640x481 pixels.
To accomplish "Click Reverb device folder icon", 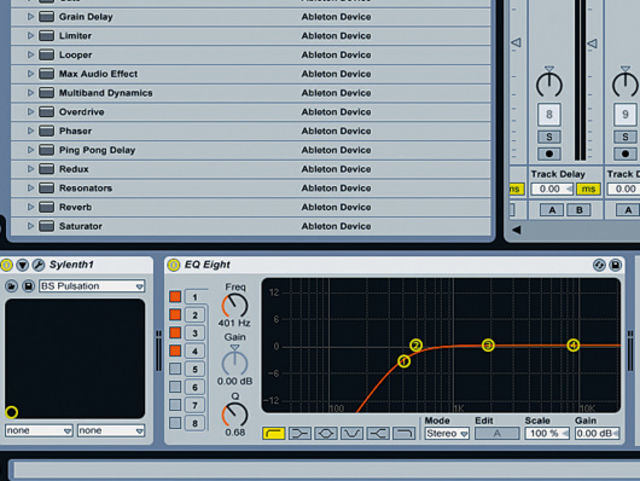I will tap(47, 207).
